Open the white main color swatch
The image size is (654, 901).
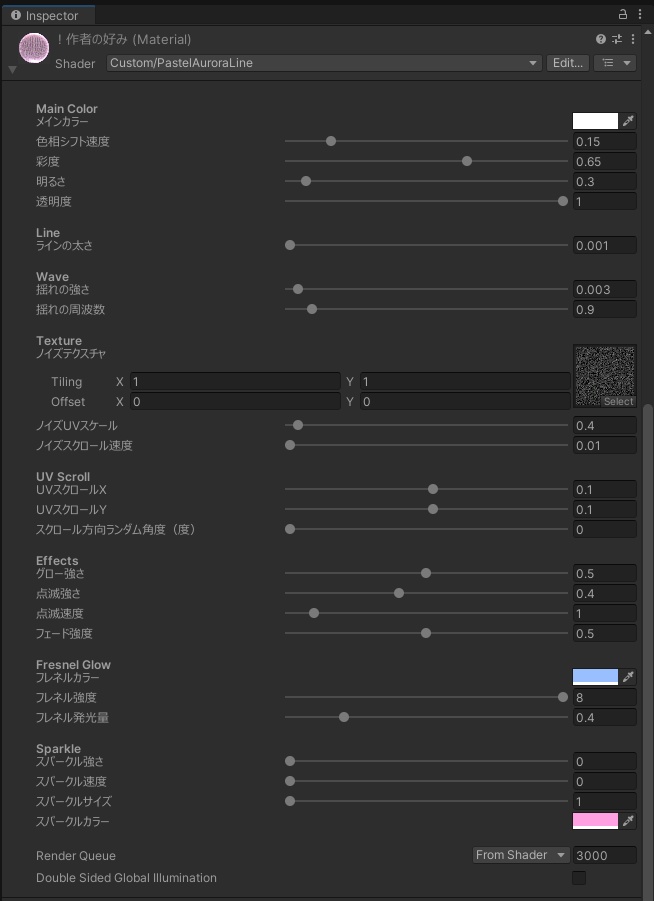595,121
